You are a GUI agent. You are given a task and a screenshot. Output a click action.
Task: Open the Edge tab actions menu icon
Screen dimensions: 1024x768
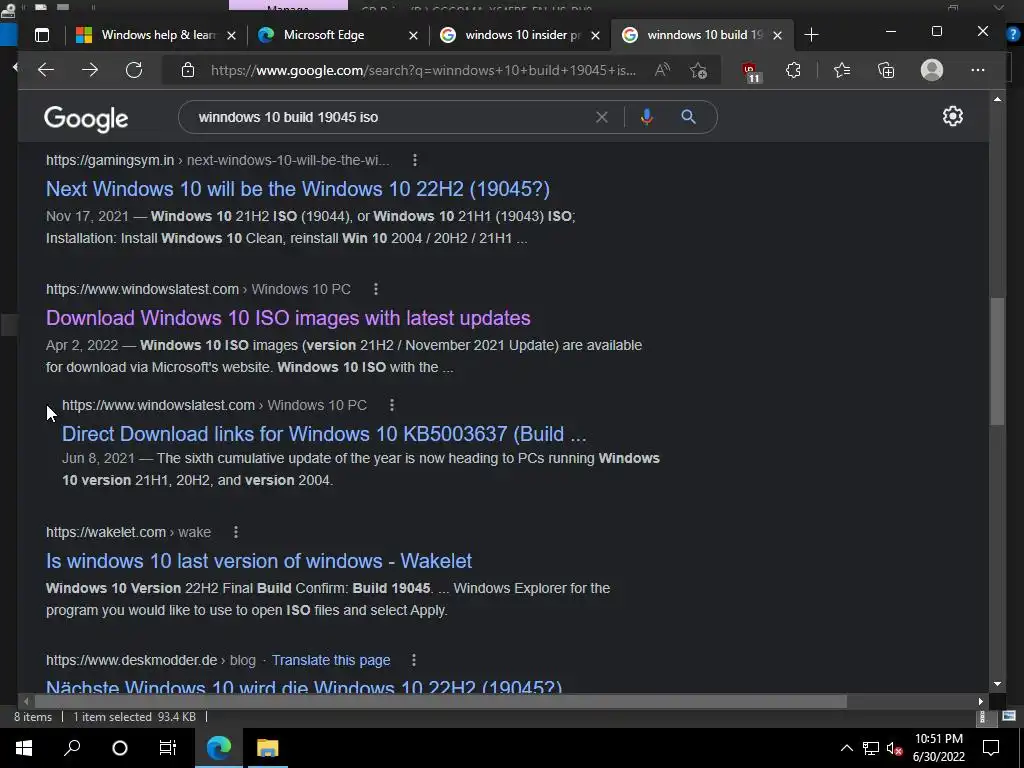click(42, 35)
